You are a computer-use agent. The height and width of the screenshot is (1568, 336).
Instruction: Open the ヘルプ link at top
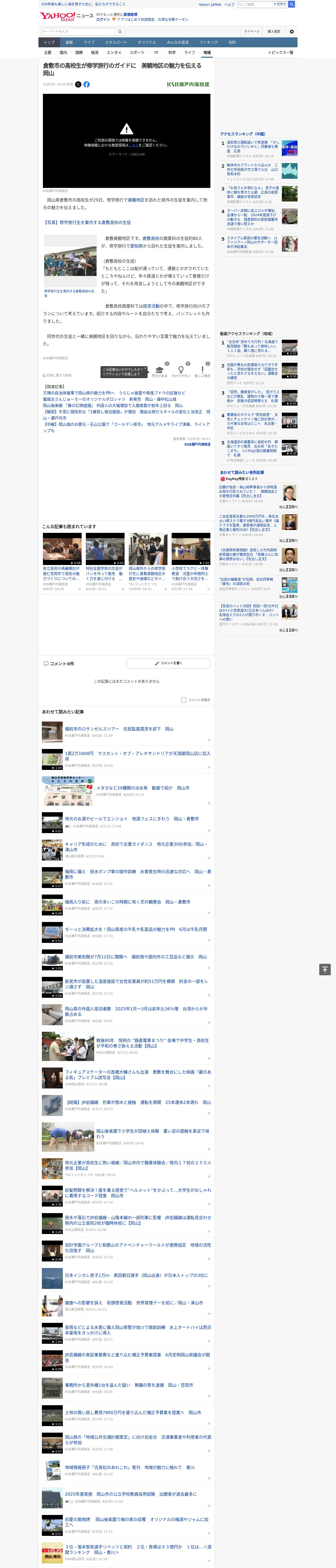point(229,4)
